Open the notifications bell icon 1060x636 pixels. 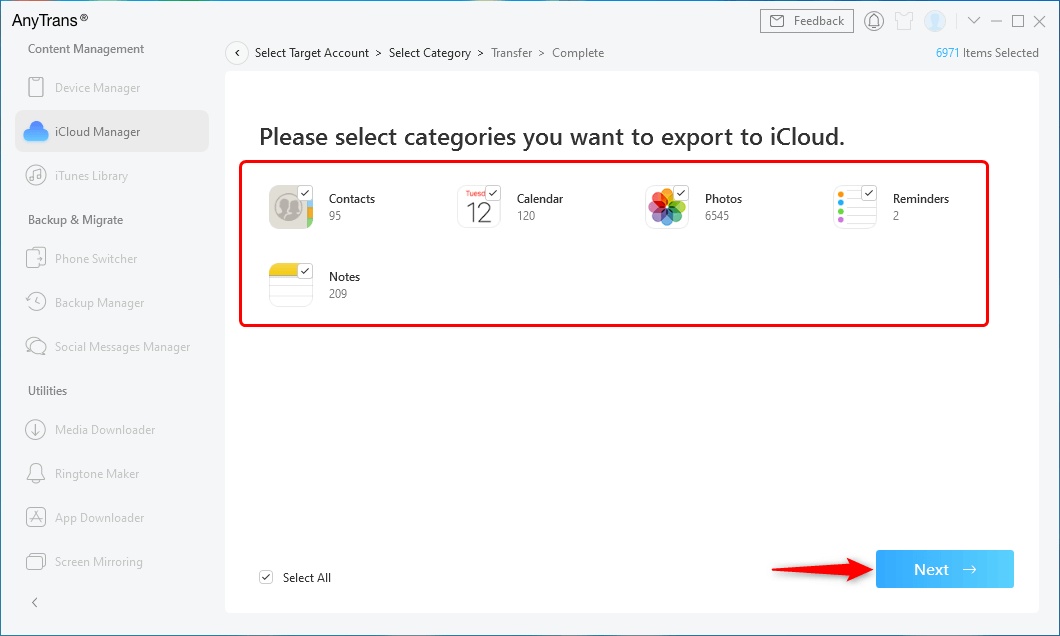[874, 21]
